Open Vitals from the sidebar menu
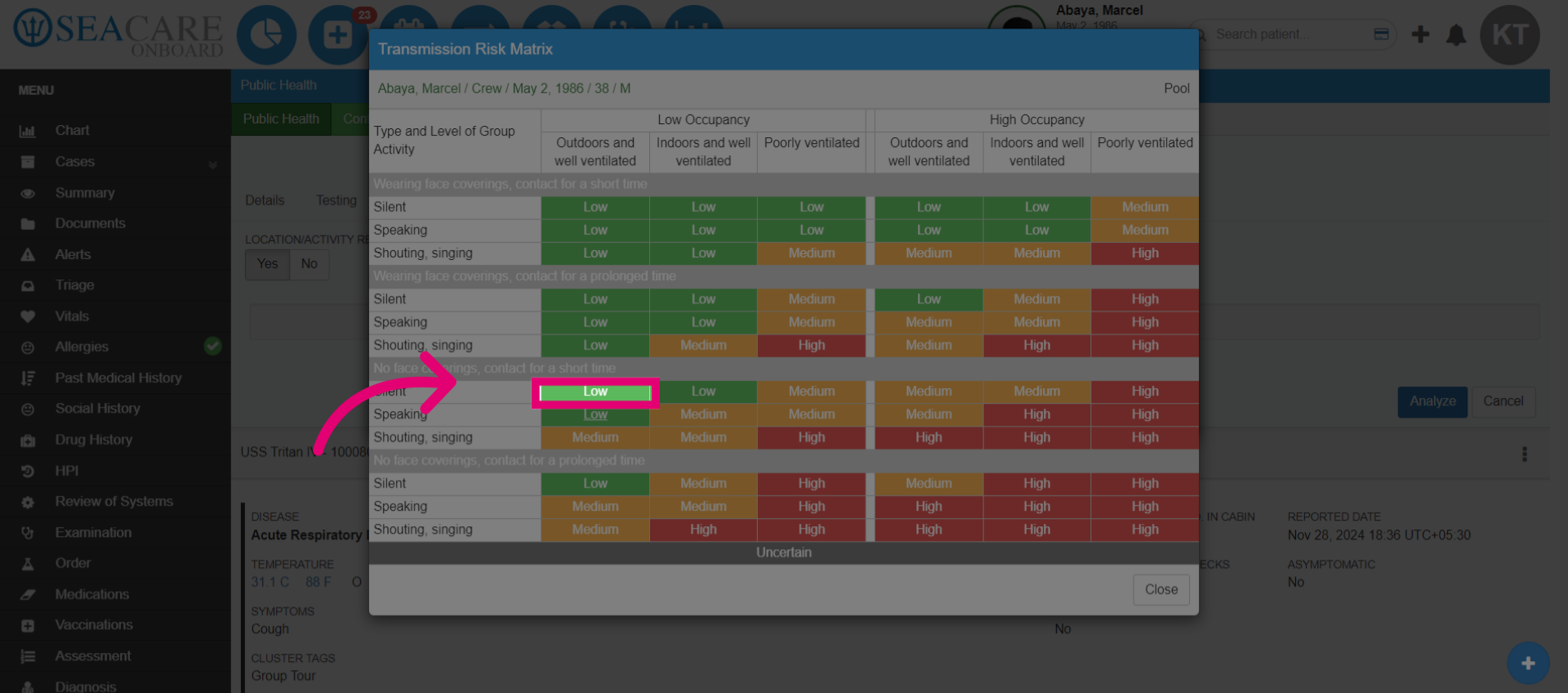The height and width of the screenshot is (693, 1568). [x=72, y=316]
